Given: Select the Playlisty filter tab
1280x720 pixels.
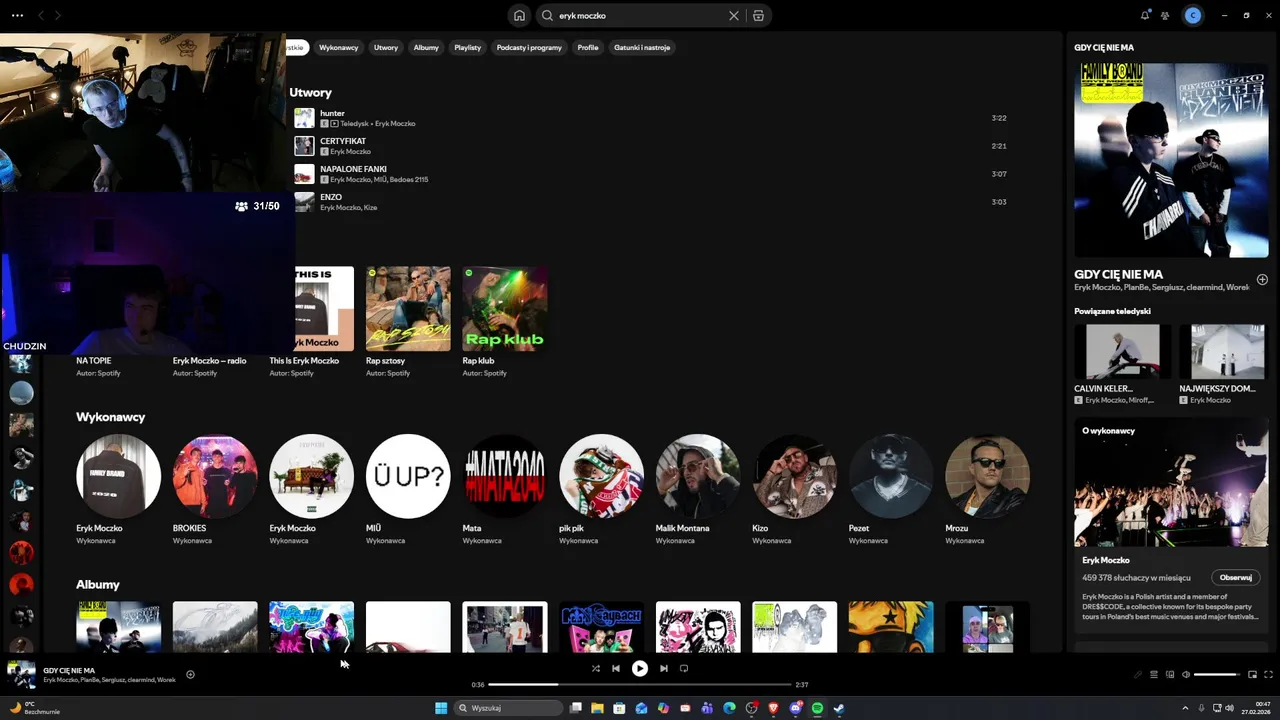Looking at the screenshot, I should [468, 47].
